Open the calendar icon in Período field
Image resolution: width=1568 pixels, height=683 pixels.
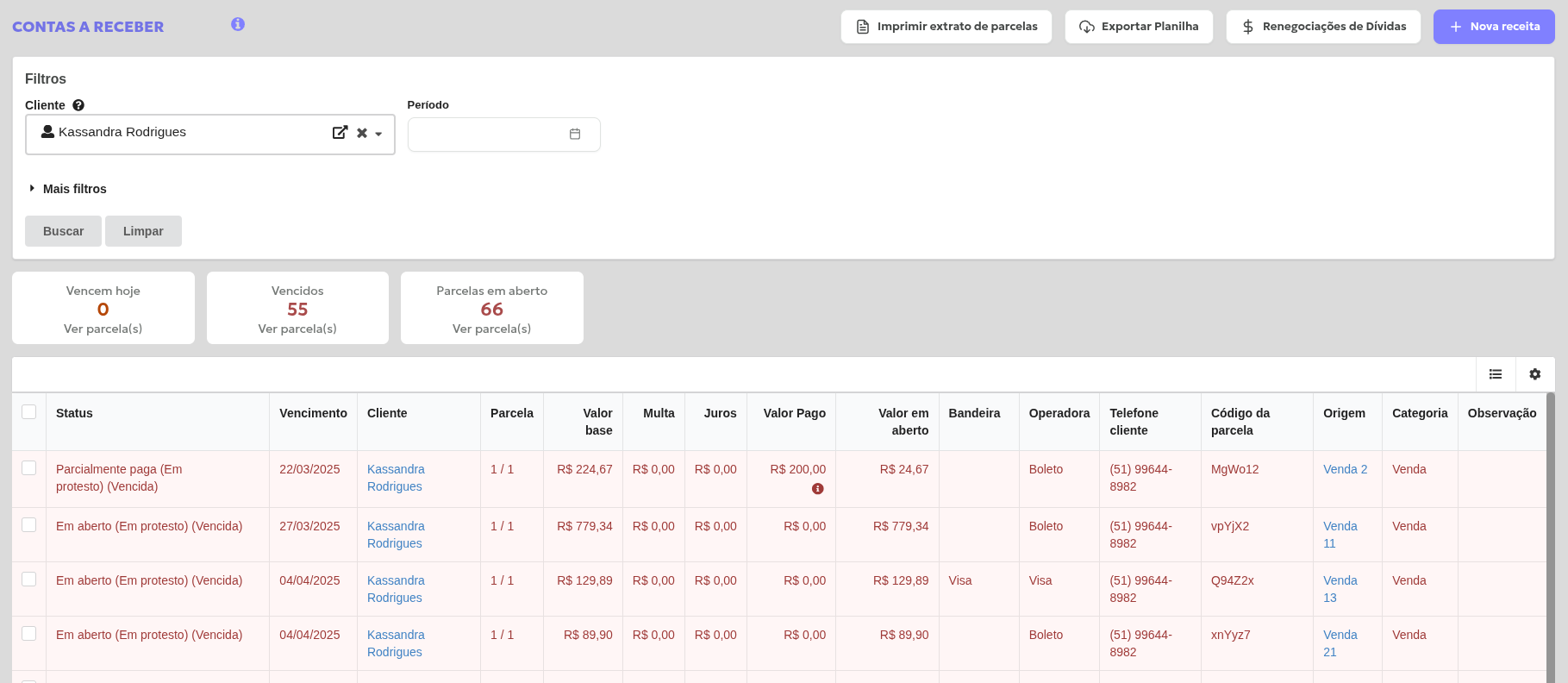[x=575, y=135]
